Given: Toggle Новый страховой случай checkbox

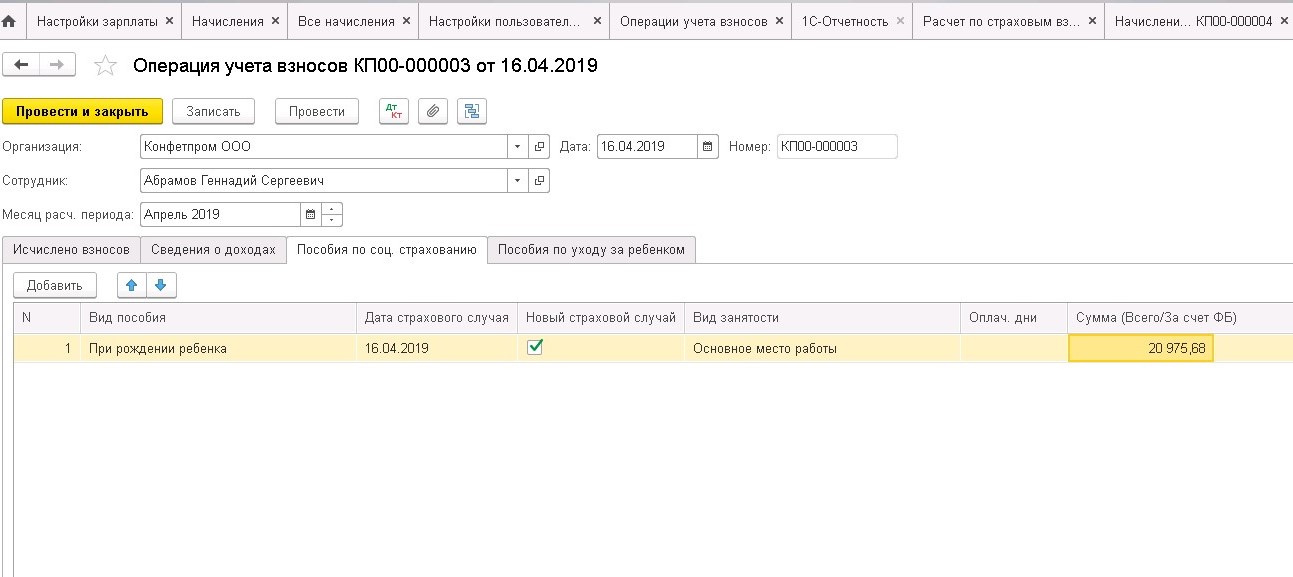Looking at the screenshot, I should click(x=535, y=347).
